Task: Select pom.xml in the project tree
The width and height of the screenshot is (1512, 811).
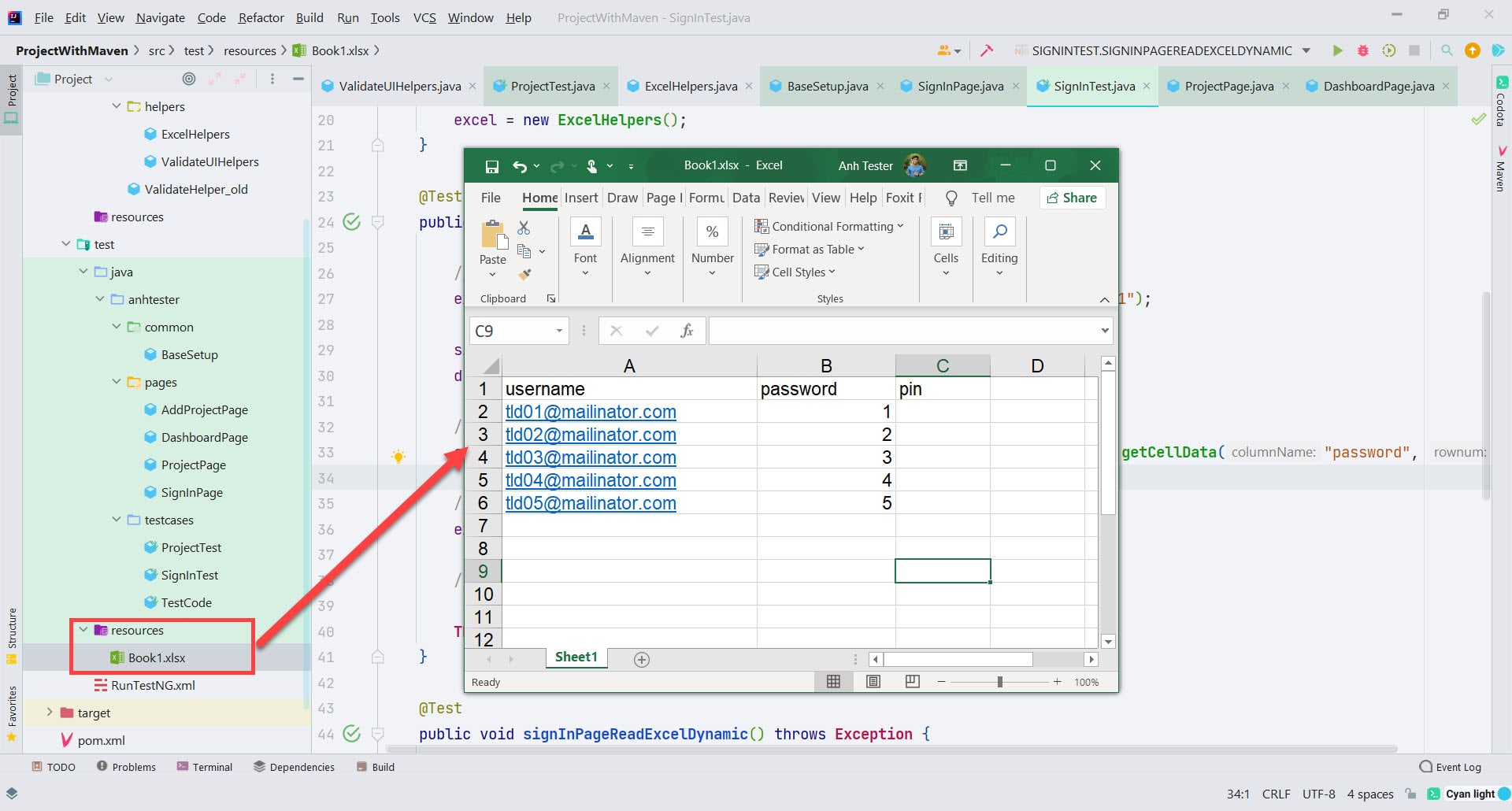Action: (101, 740)
